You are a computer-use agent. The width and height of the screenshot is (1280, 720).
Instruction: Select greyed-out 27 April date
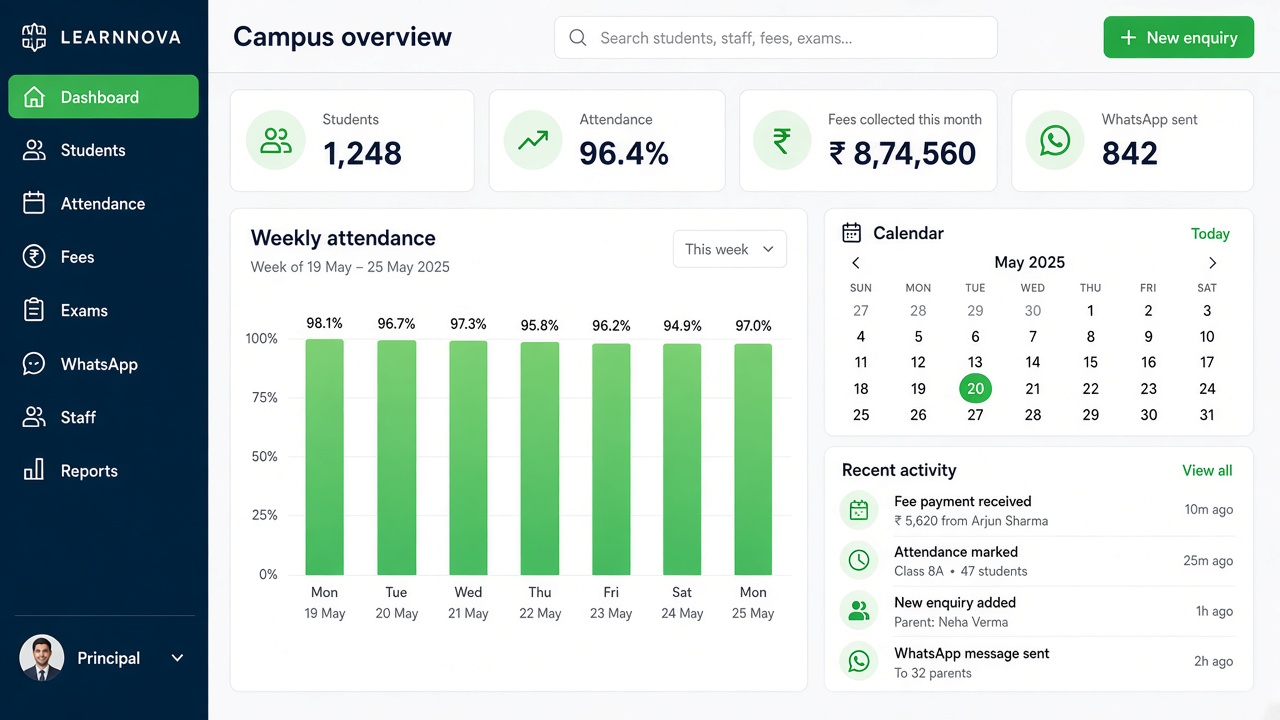click(x=861, y=311)
